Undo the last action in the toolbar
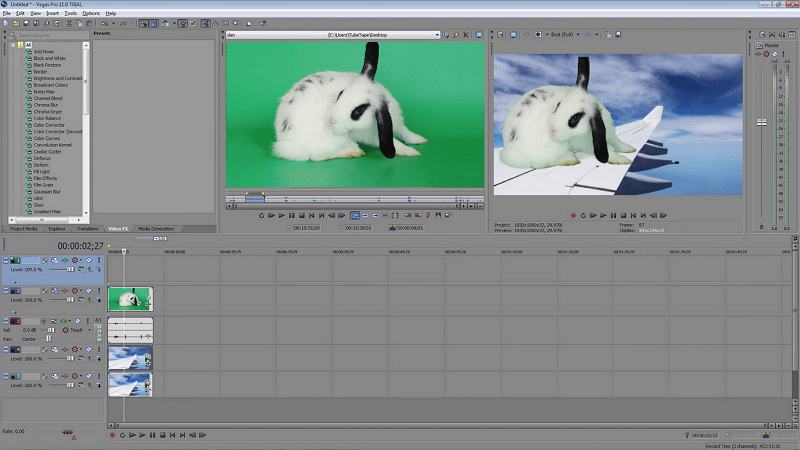 pyautogui.click(x=104, y=23)
